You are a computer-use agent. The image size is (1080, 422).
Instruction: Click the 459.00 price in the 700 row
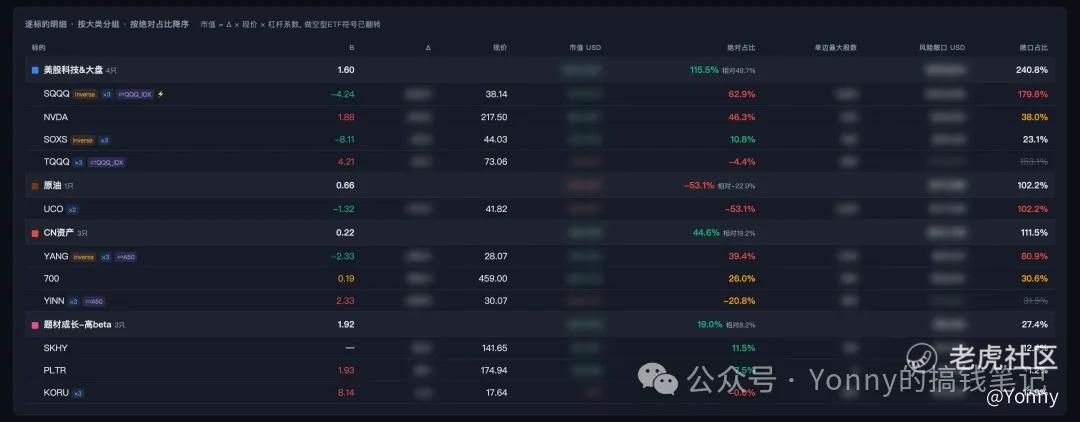click(x=492, y=279)
